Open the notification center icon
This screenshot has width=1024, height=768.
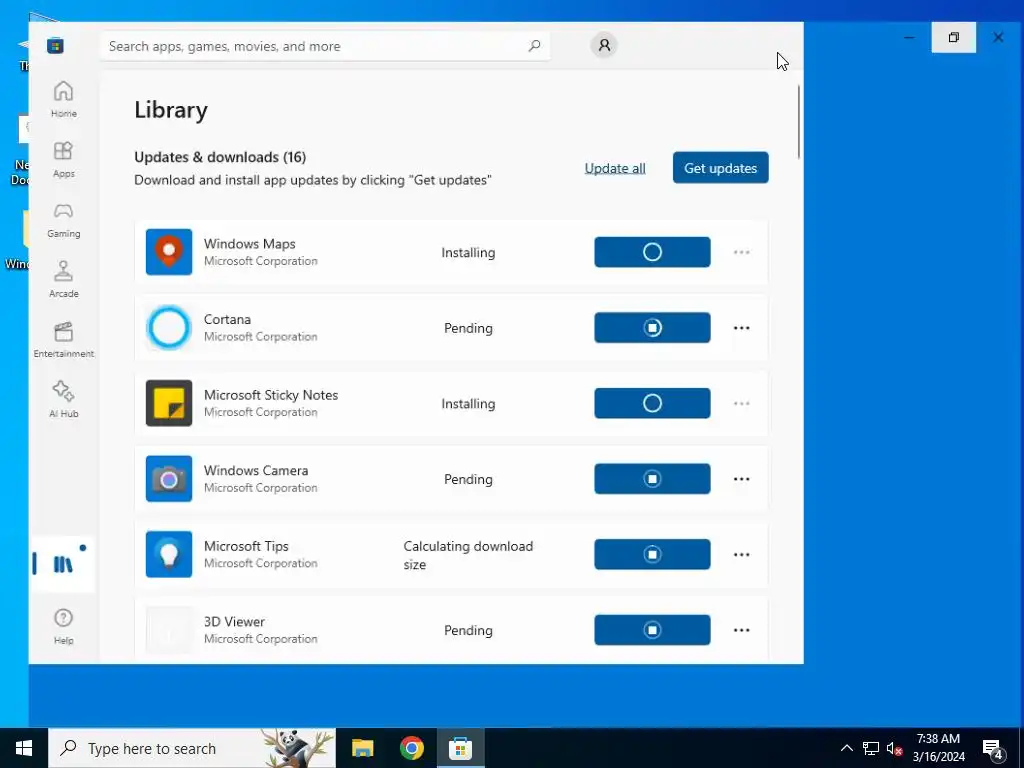(994, 749)
